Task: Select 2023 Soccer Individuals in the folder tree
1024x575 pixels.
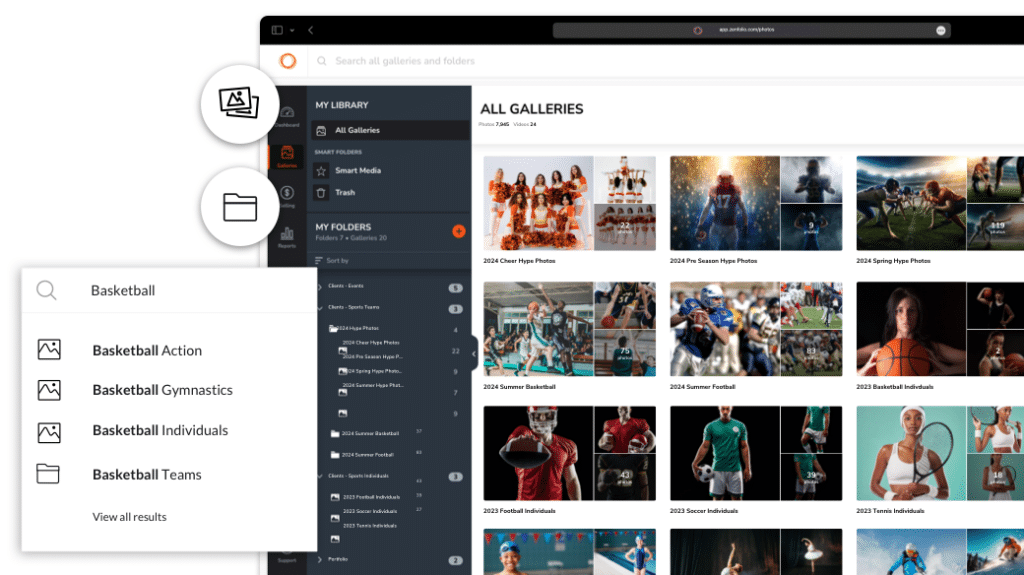Action: (370, 511)
